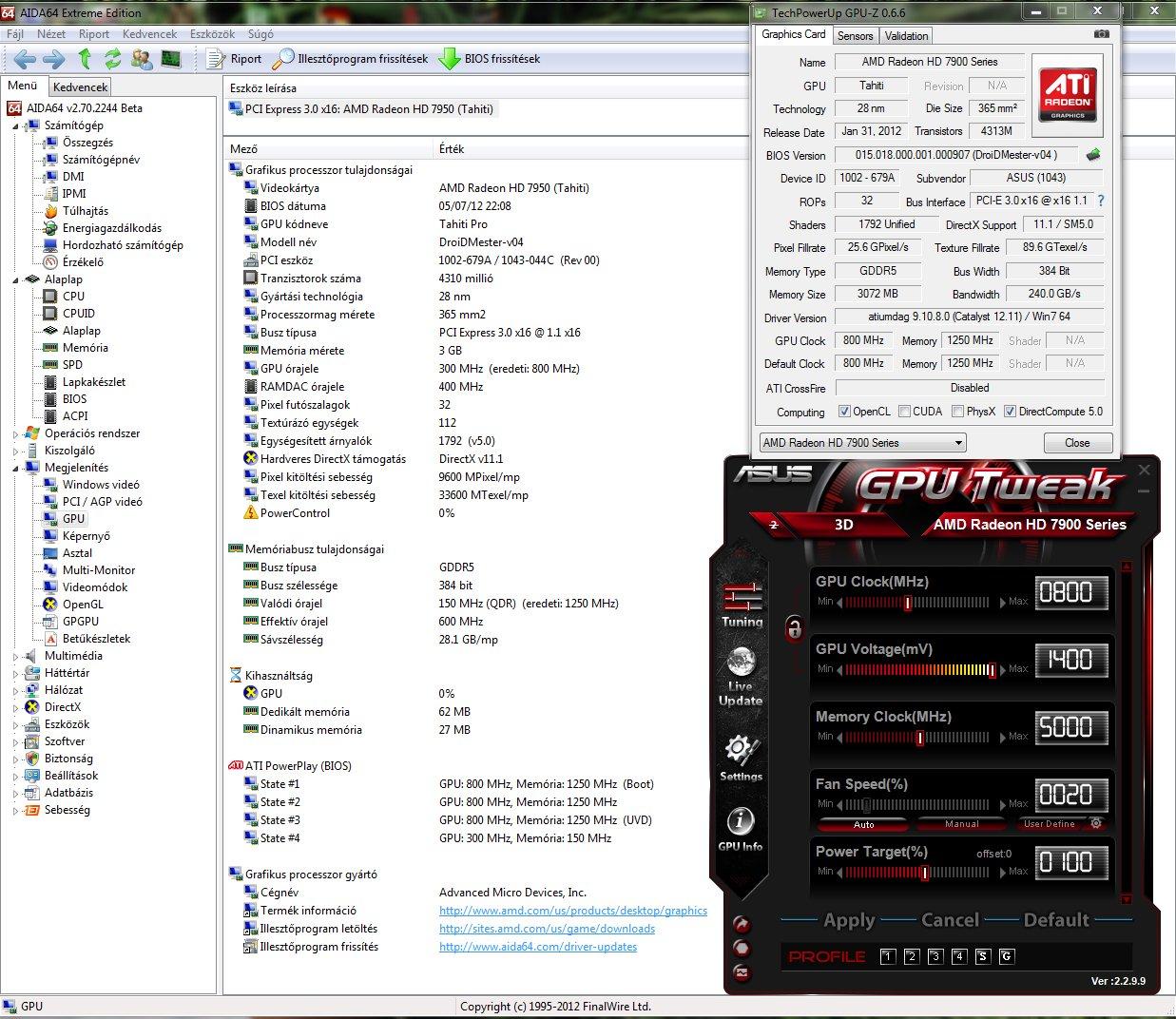This screenshot has width=1176, height=1019.
Task: Open the Eszközök menu
Action: (x=212, y=33)
